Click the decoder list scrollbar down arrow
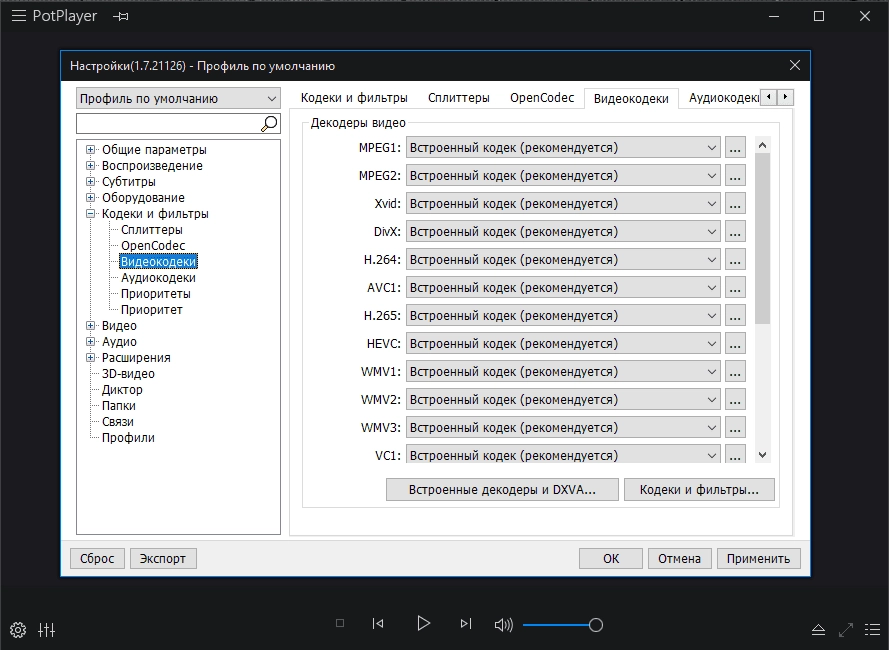 point(763,455)
